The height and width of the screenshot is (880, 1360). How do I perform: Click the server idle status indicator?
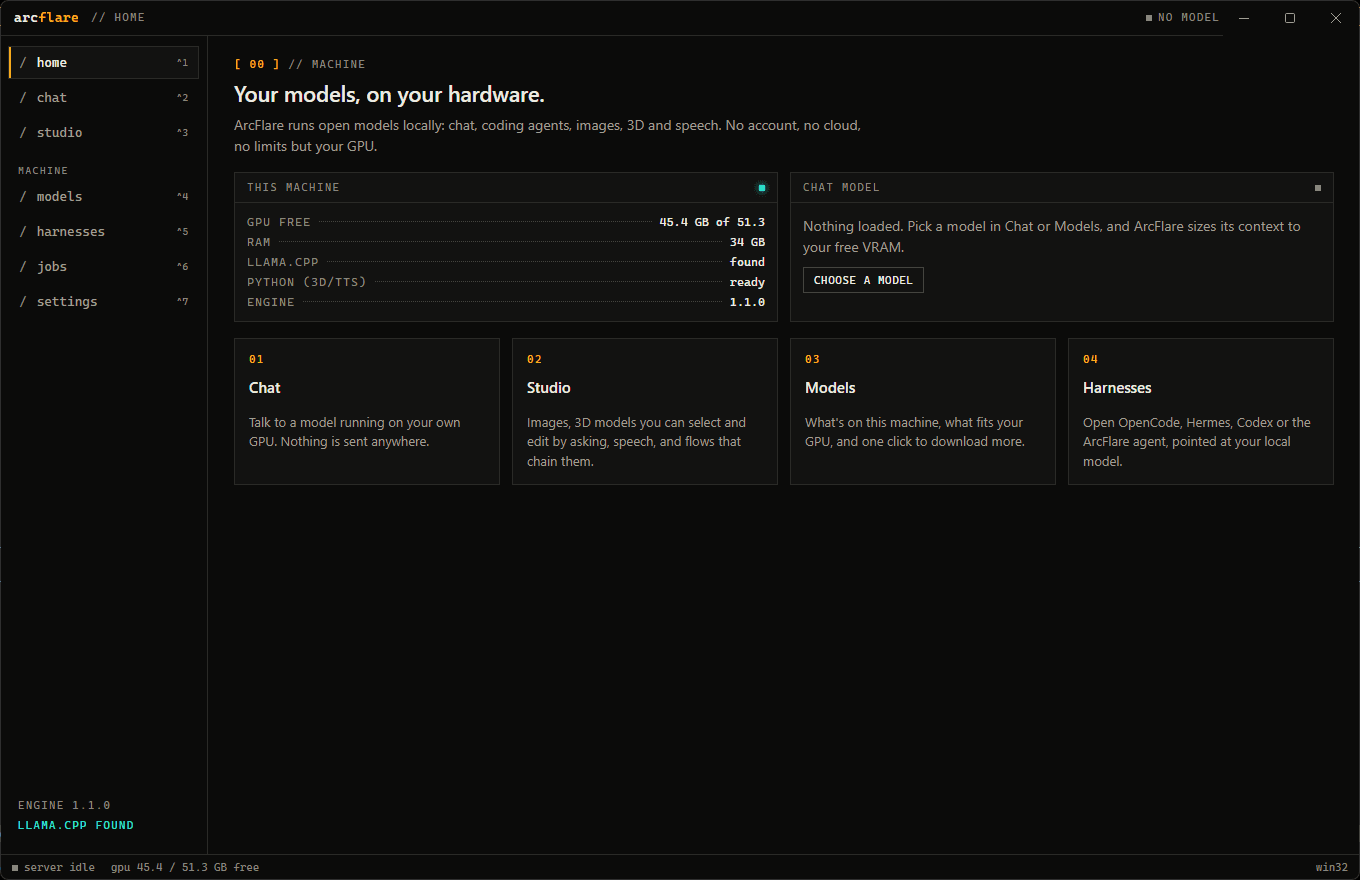(x=53, y=867)
